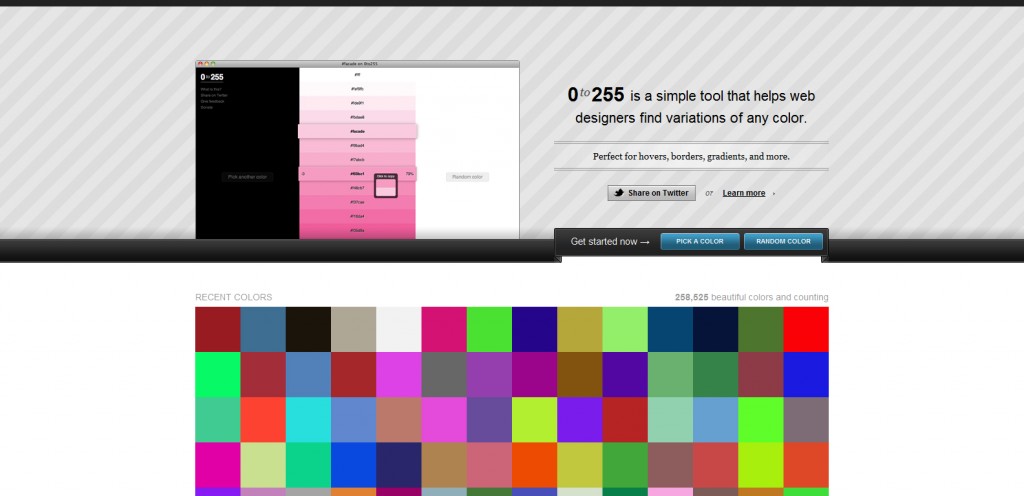Click the PICK A COLOR button
Viewport: 1024px width, 496px height.
[700, 241]
